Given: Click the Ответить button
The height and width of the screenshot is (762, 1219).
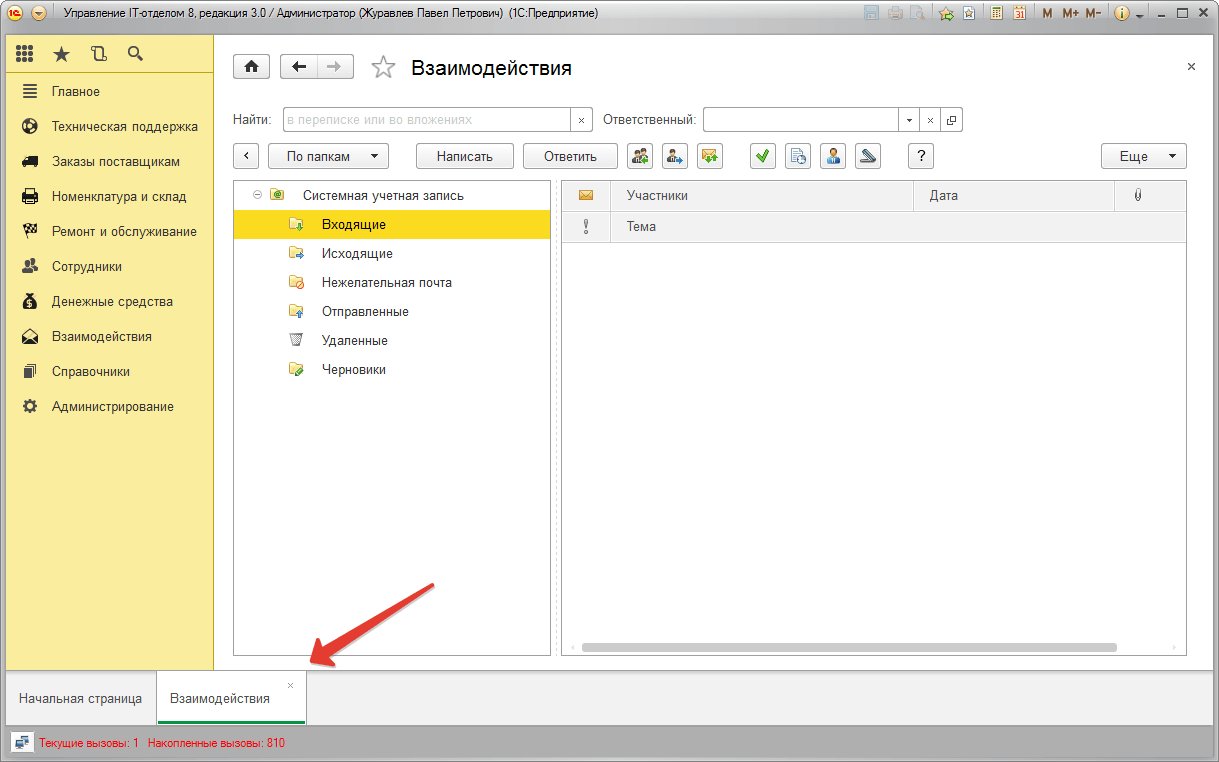Looking at the screenshot, I should coord(570,156).
